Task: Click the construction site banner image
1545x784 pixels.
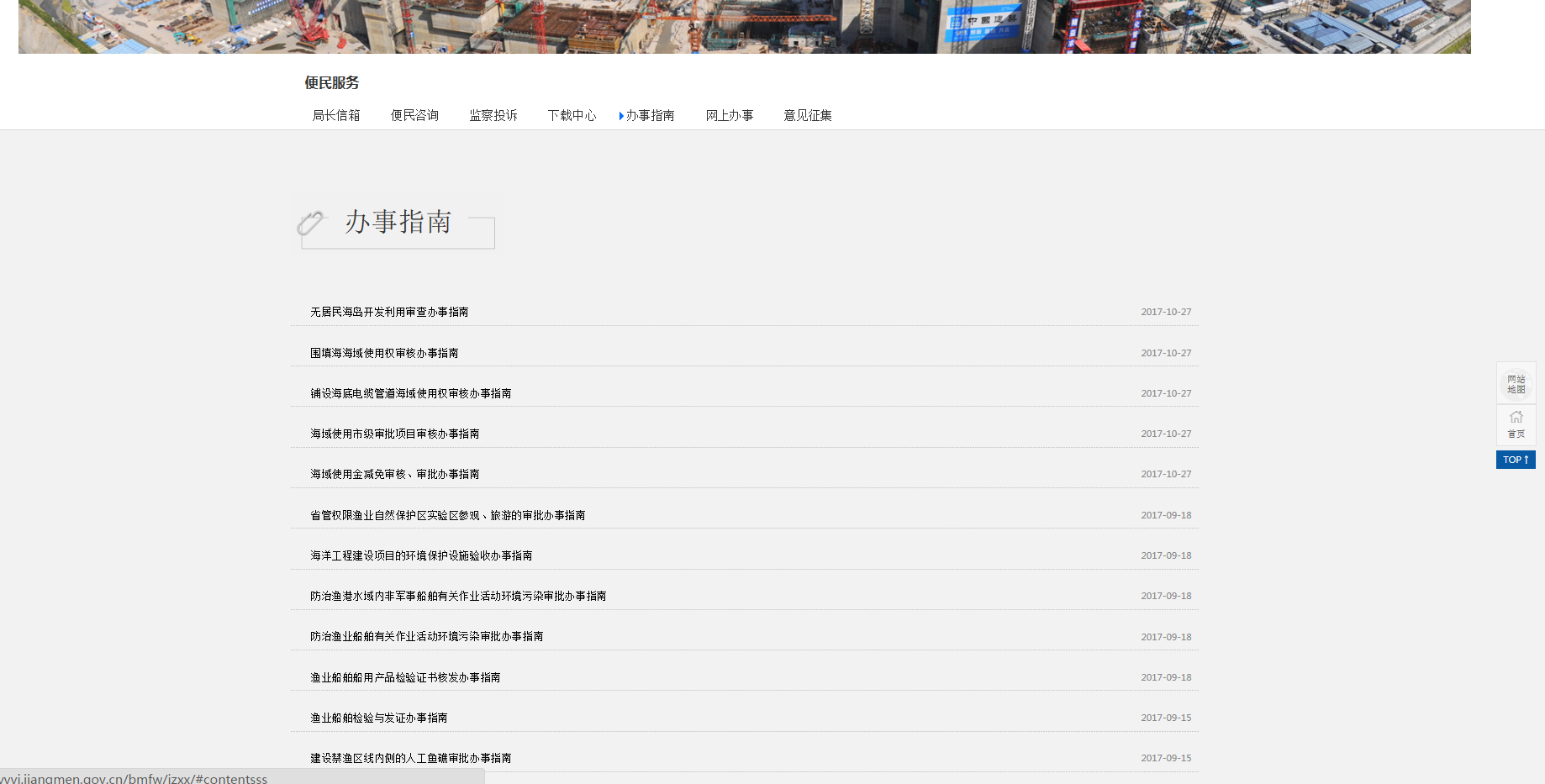Action: pos(744,27)
